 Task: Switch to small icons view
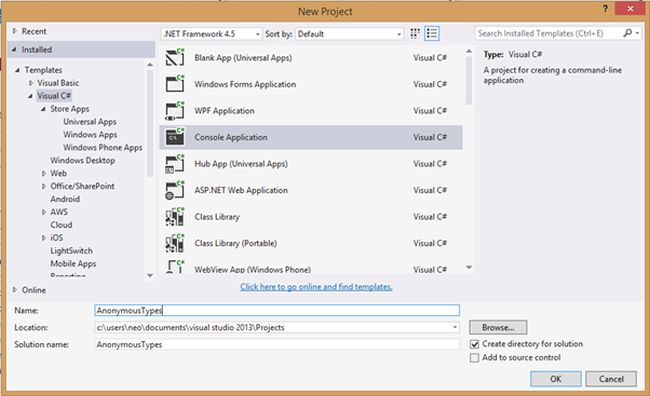415,34
